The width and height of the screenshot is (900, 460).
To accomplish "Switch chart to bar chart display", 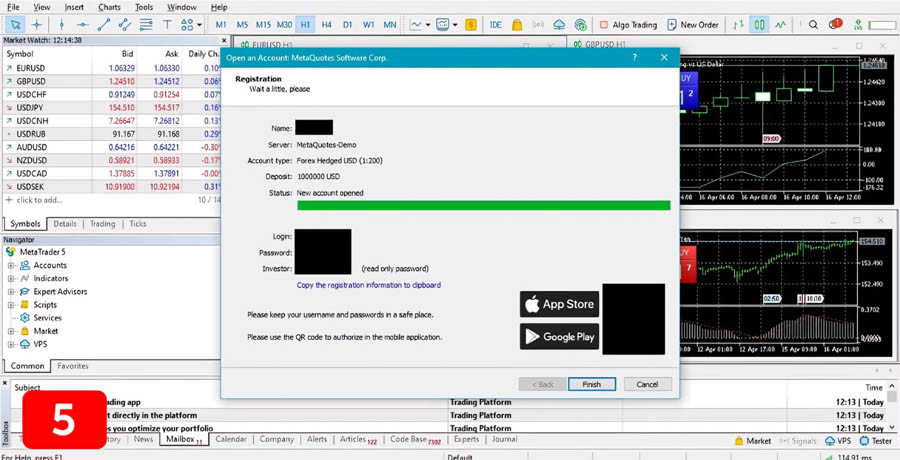I will pyautogui.click(x=739, y=25).
